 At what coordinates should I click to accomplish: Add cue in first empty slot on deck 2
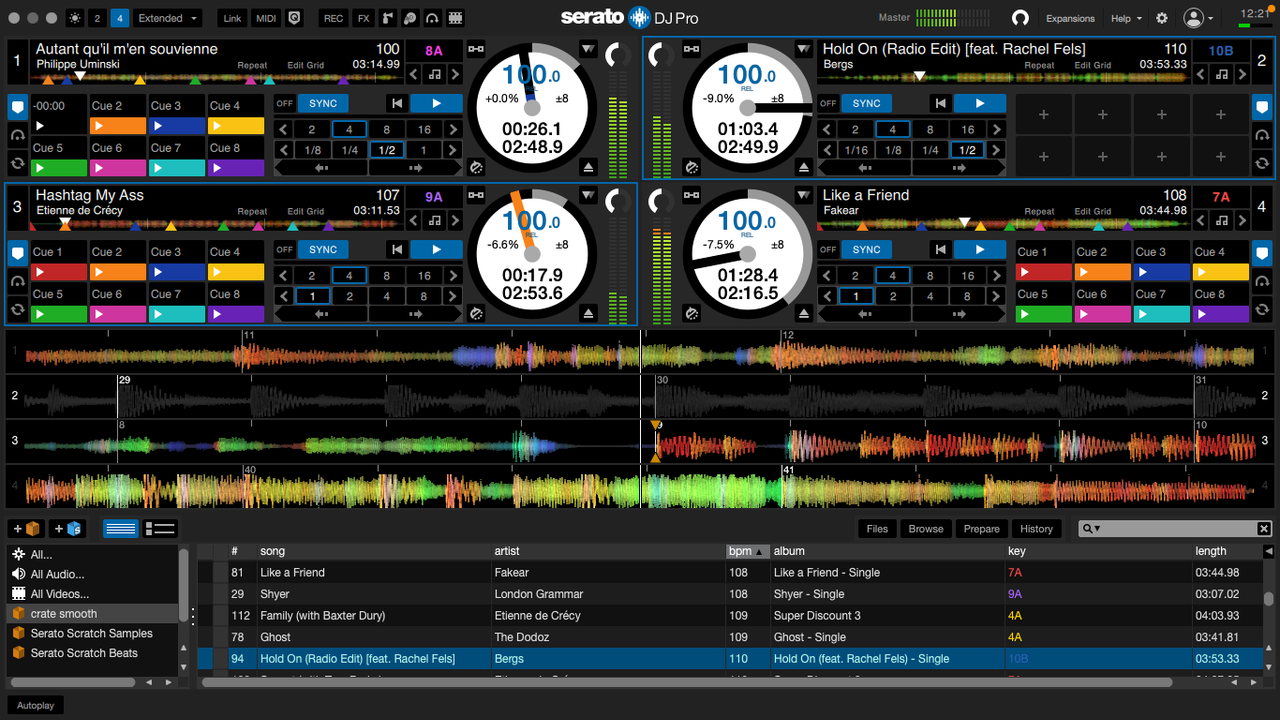(1044, 115)
